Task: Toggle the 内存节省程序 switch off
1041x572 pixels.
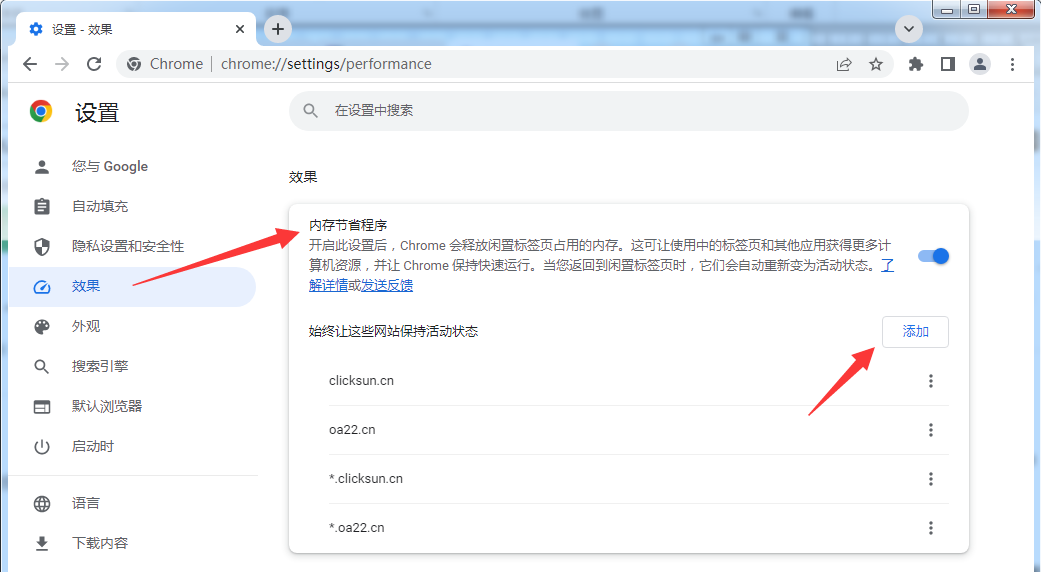Action: point(933,256)
